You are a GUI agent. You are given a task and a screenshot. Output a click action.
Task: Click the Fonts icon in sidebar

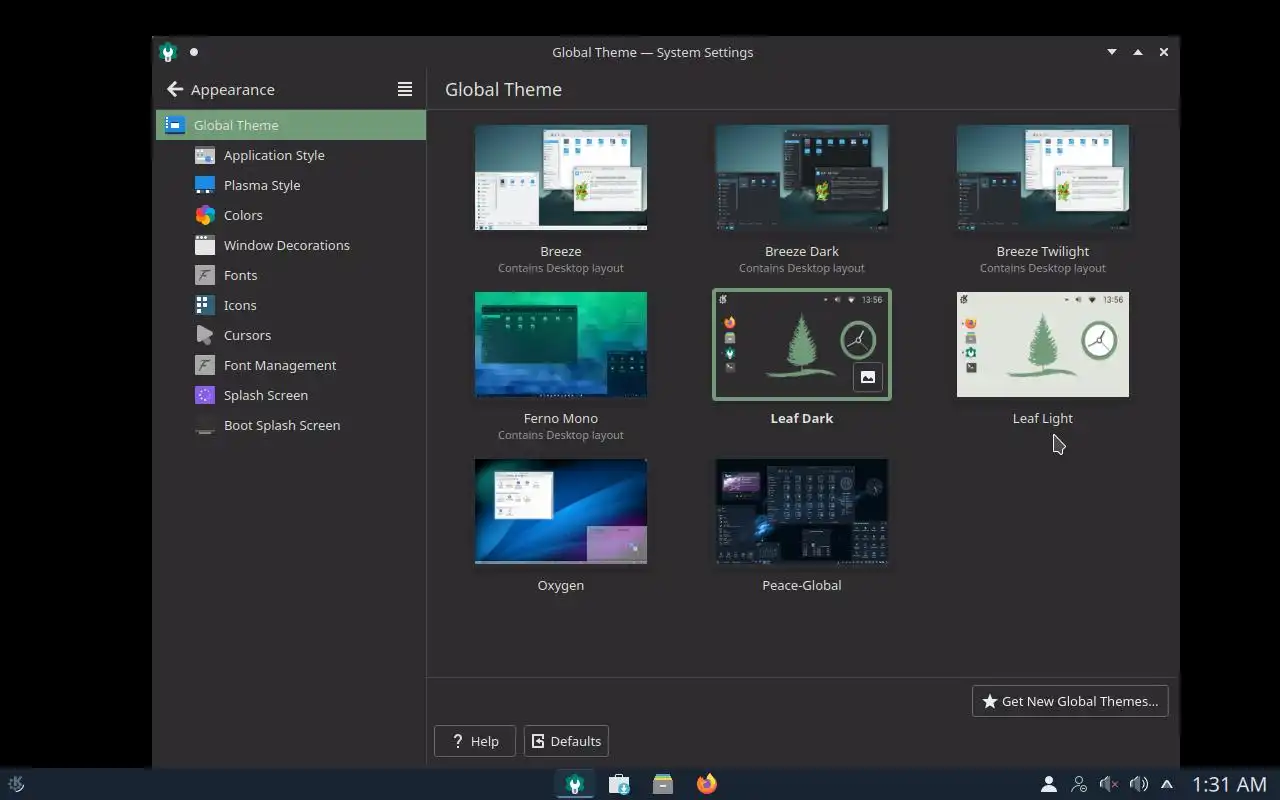(205, 275)
